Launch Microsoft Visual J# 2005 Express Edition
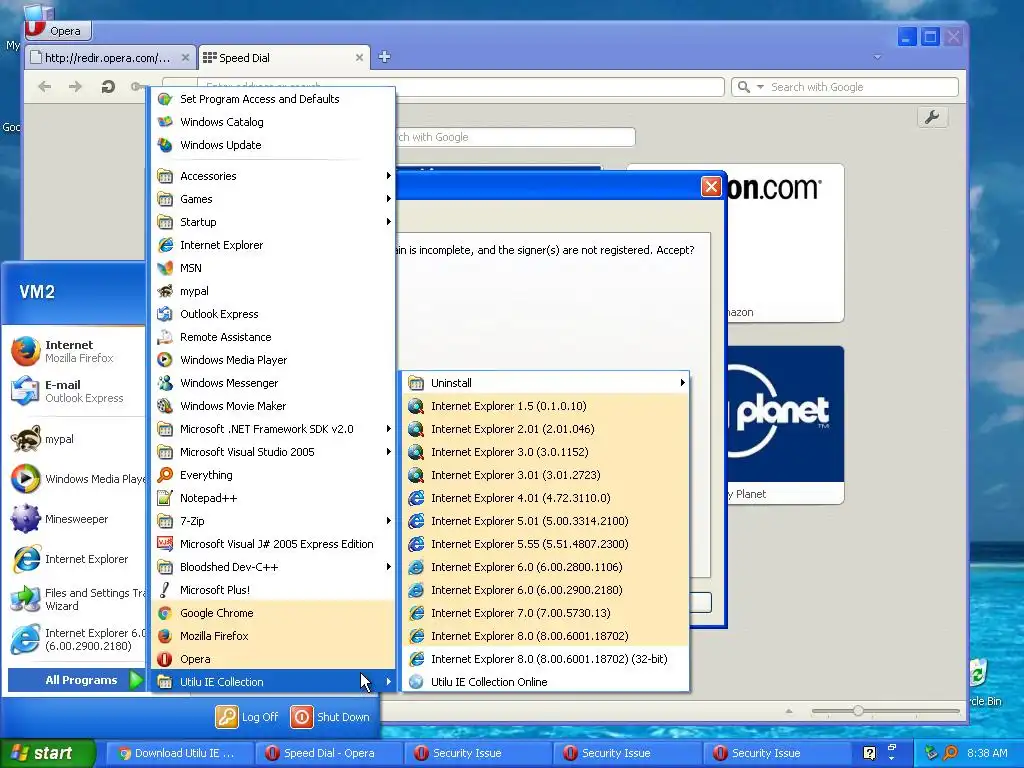Image resolution: width=1024 pixels, height=768 pixels. (x=274, y=544)
